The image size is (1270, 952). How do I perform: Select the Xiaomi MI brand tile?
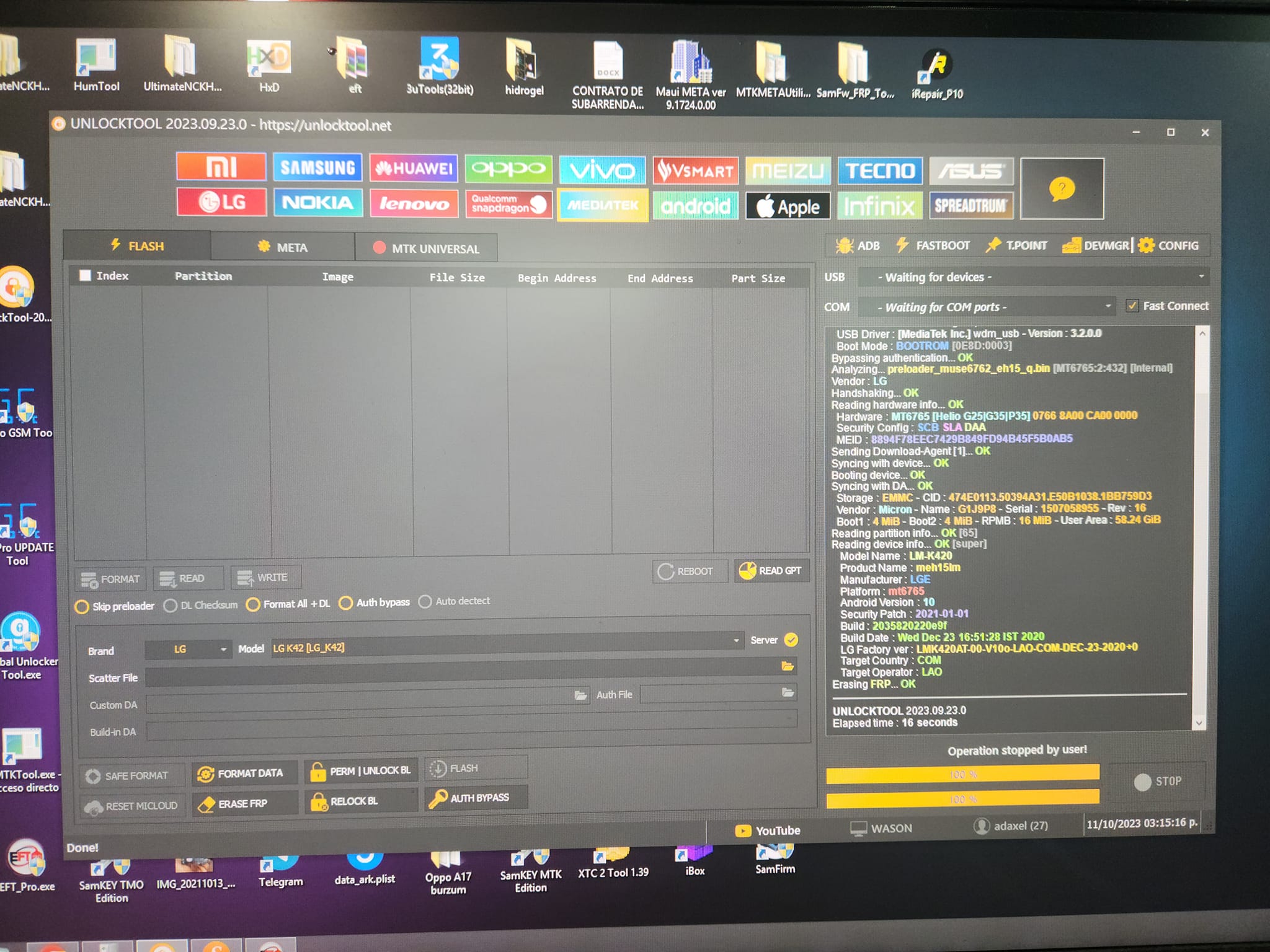pyautogui.click(x=221, y=167)
